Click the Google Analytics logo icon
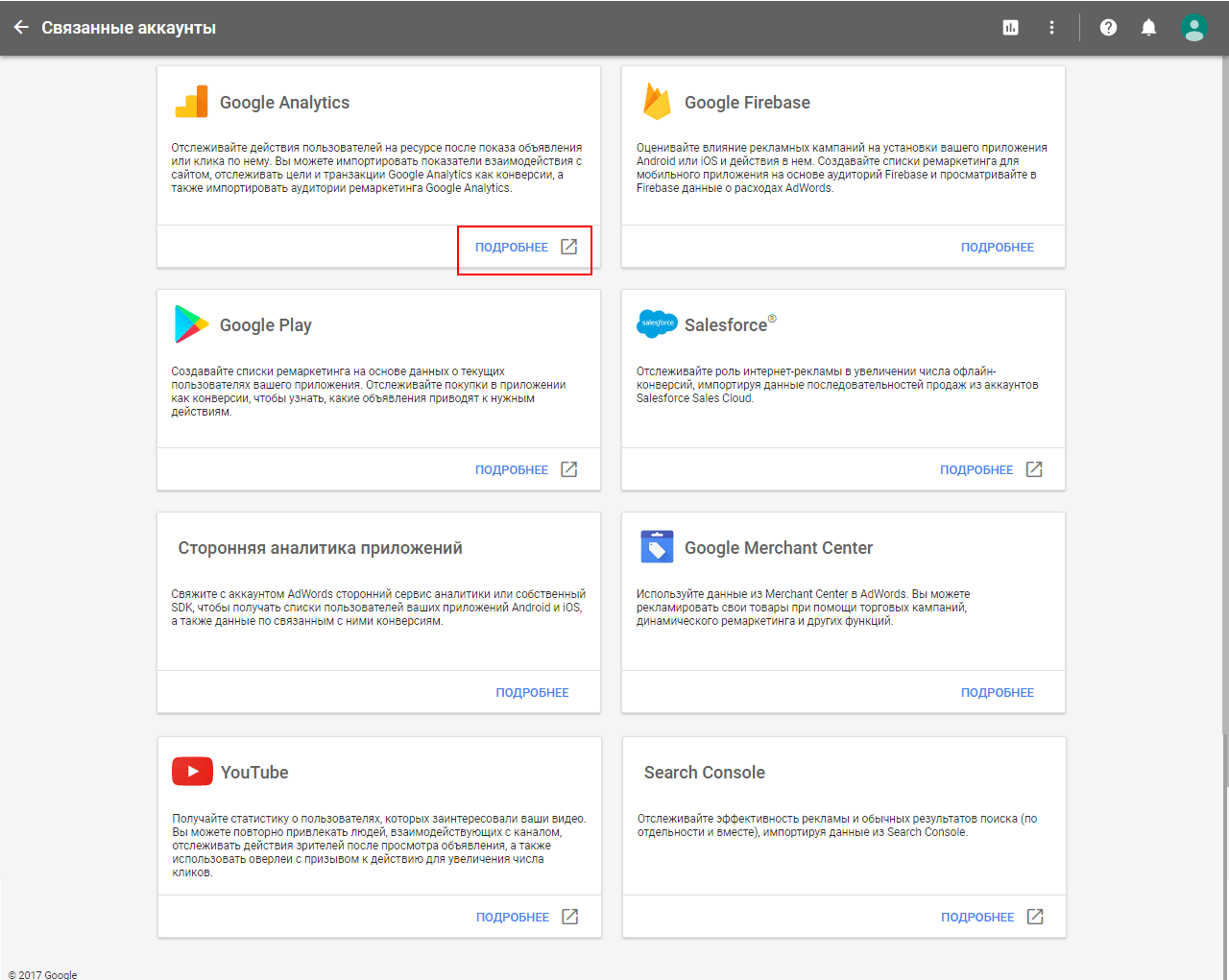This screenshot has height=980, width=1229. [191, 102]
